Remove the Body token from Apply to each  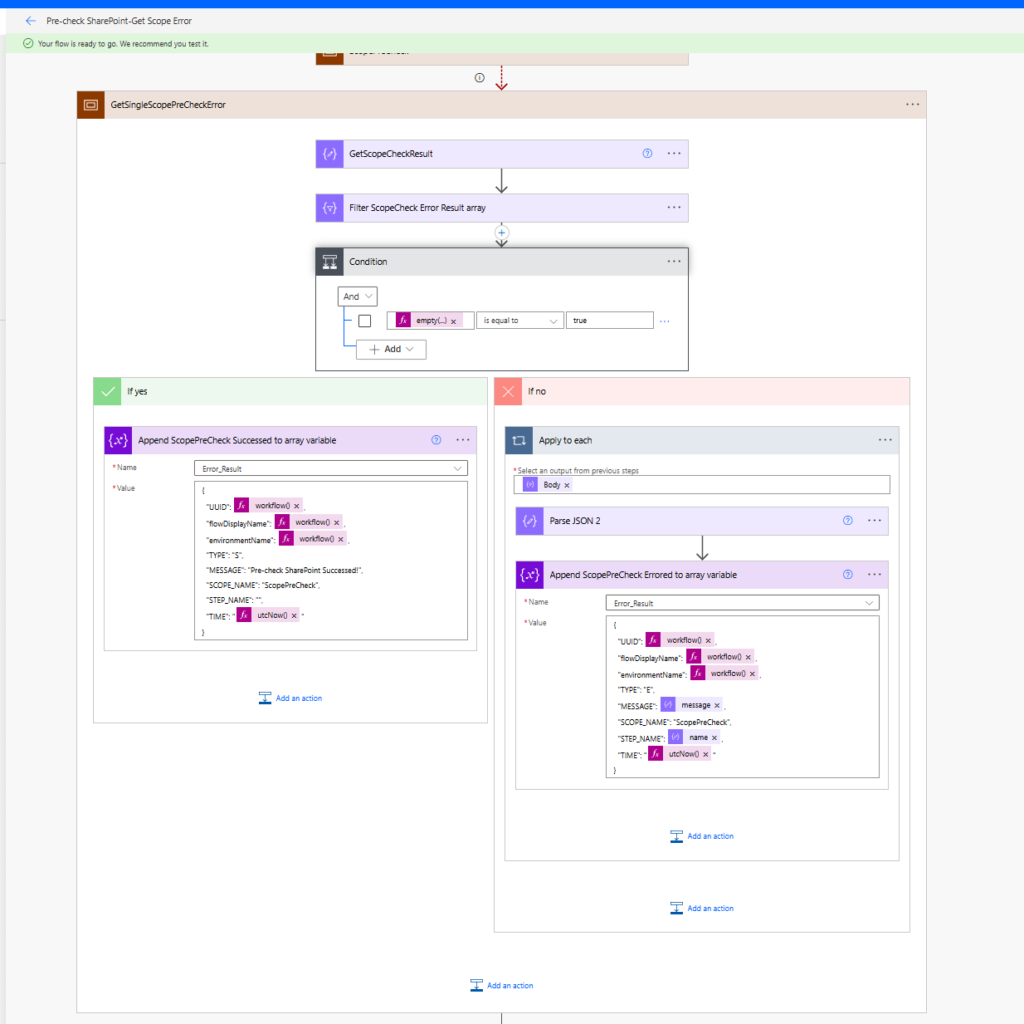(567, 485)
